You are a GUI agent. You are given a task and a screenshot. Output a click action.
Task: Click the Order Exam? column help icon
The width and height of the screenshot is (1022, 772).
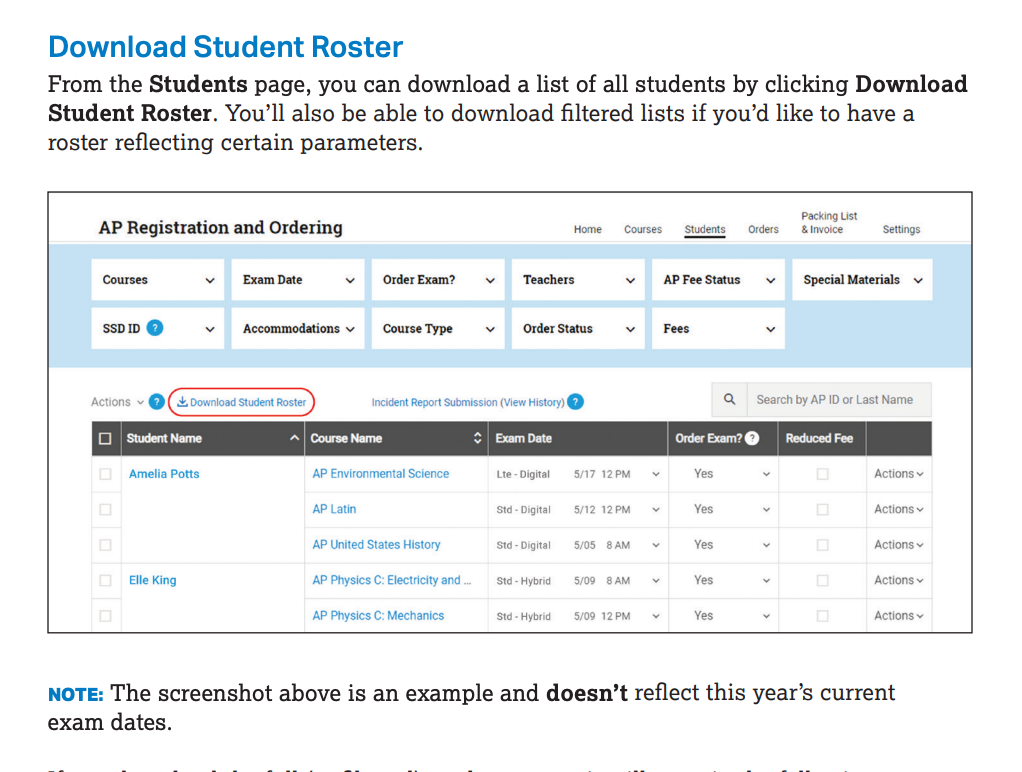(x=752, y=438)
